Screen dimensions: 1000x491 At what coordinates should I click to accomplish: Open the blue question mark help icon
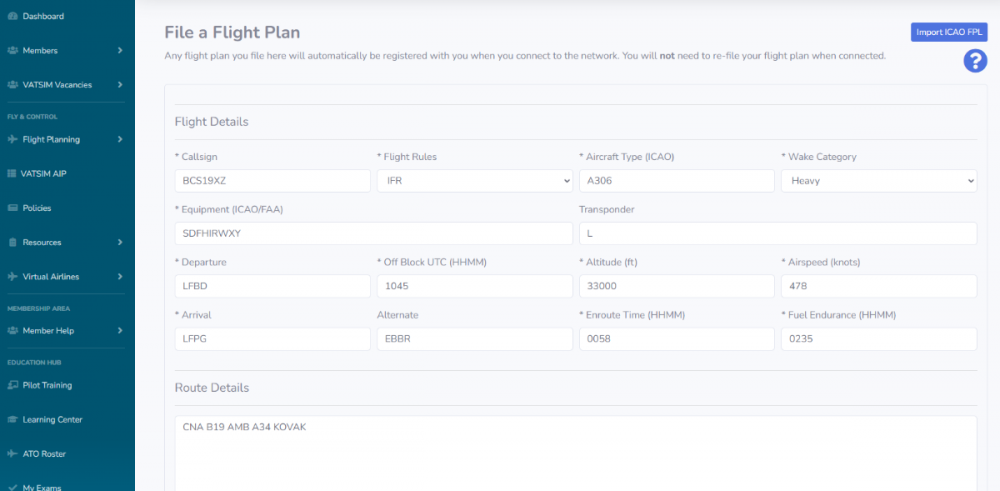(975, 61)
